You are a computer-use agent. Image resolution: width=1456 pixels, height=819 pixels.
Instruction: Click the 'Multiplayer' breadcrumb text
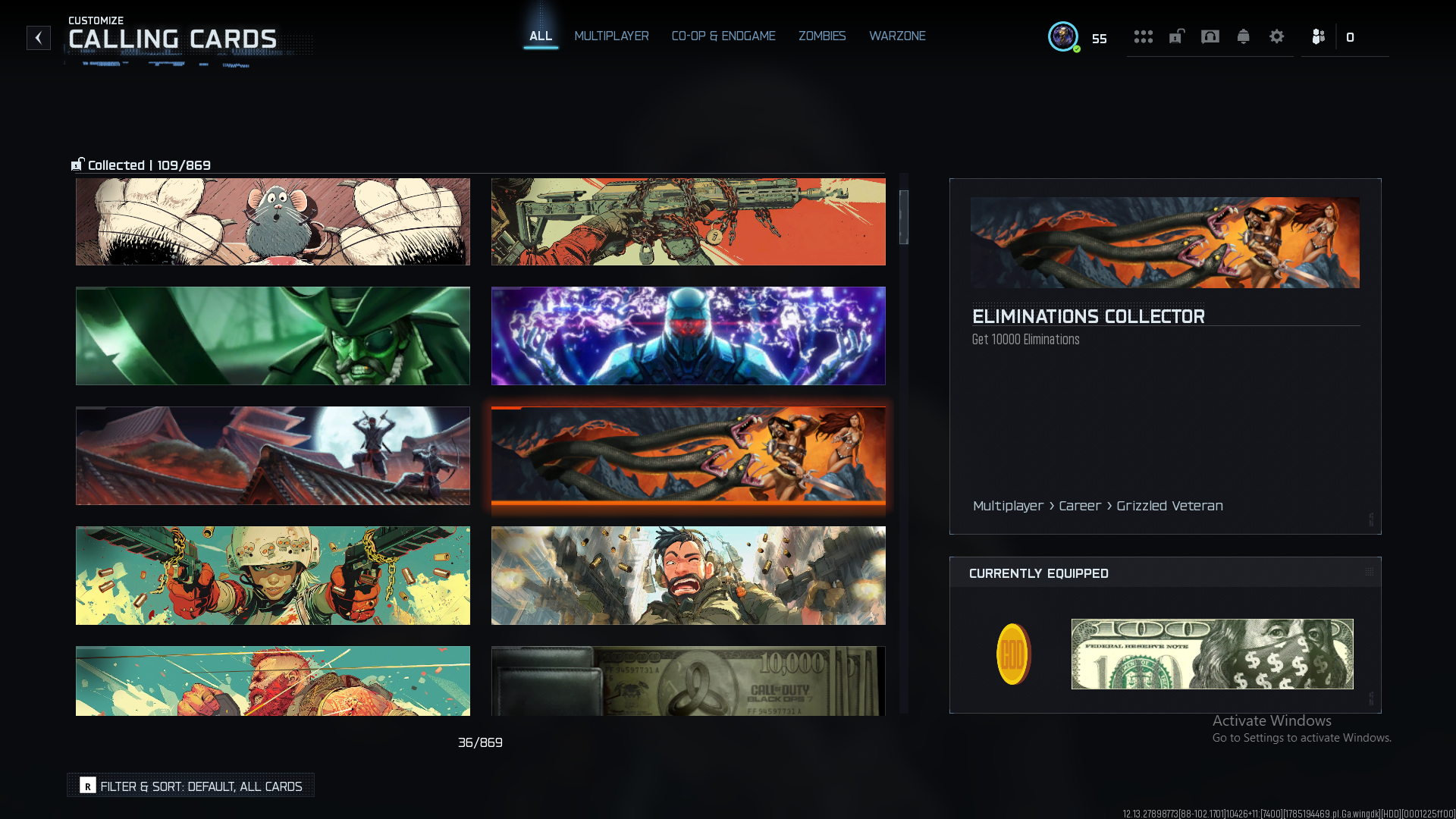1008,506
